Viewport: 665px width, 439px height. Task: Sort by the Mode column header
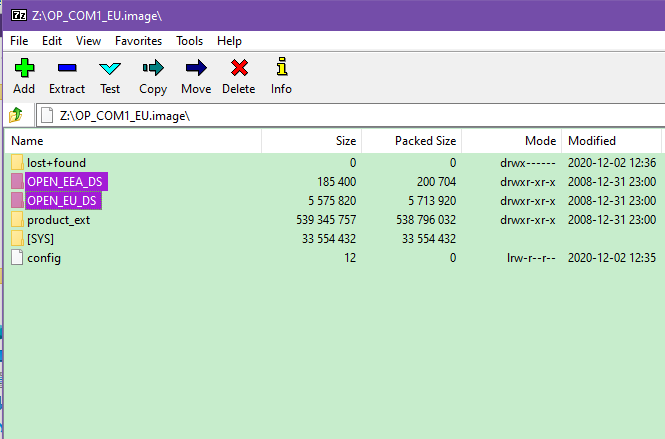tap(512, 141)
